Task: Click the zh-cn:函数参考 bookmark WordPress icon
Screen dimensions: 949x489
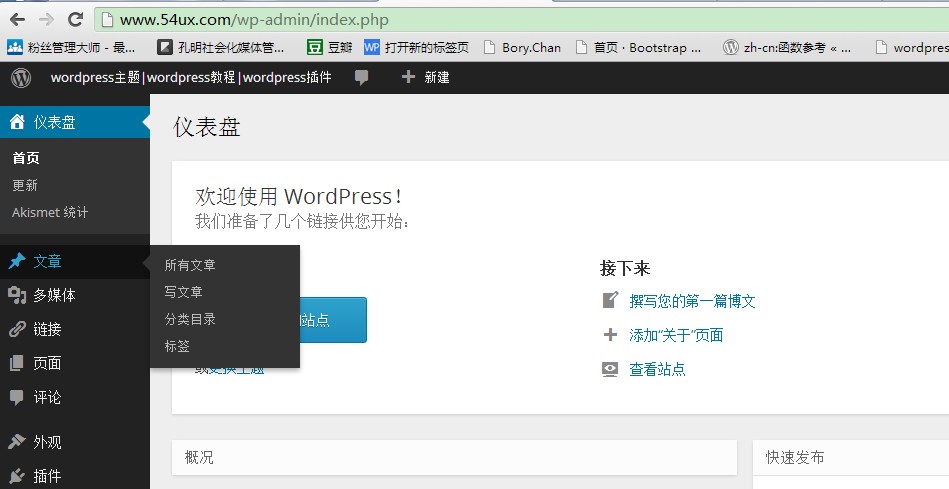Action: point(731,47)
